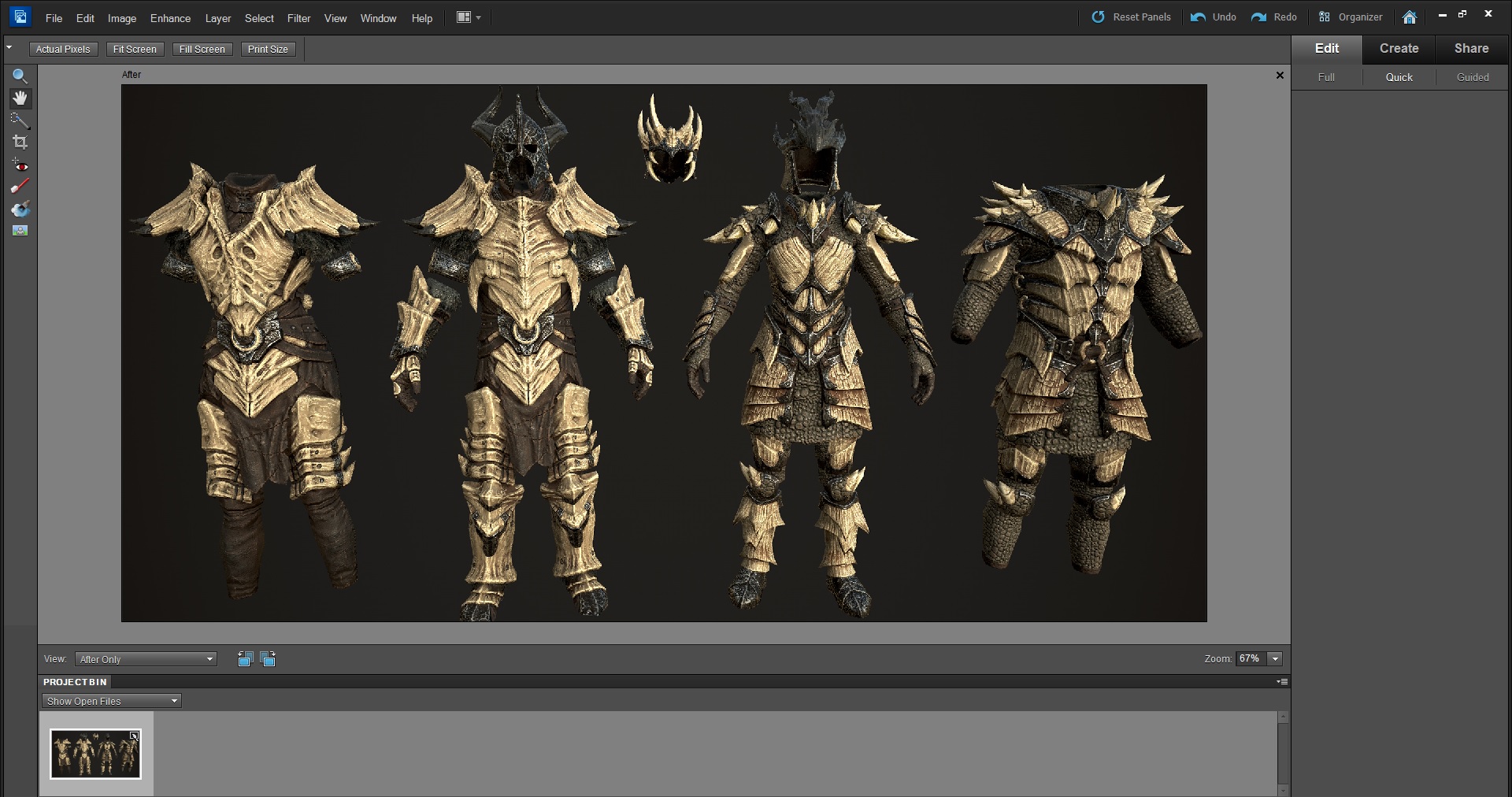Expand the tool options preset arrow
1512x797 pixels.
point(9,48)
